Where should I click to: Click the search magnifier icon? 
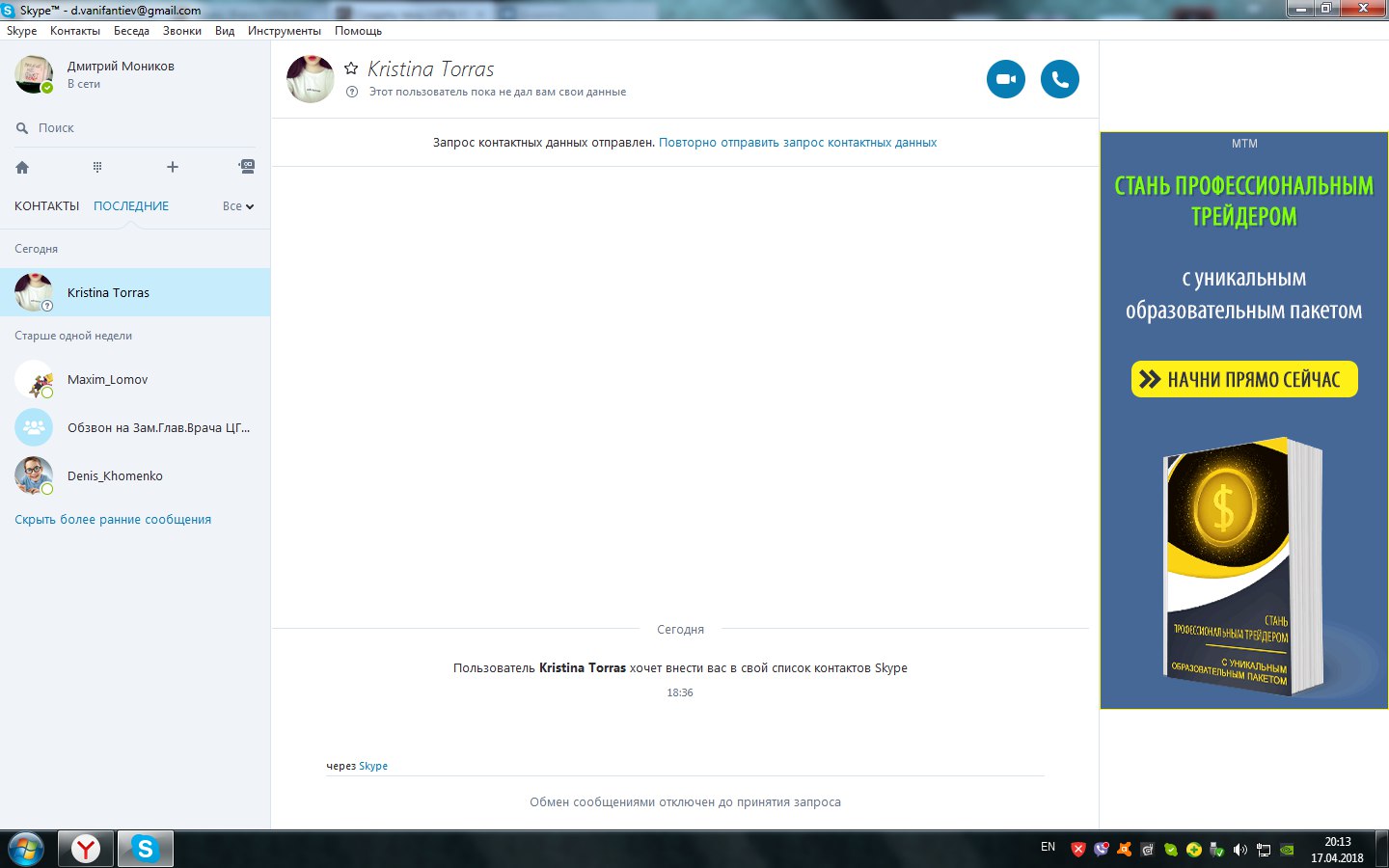22,127
